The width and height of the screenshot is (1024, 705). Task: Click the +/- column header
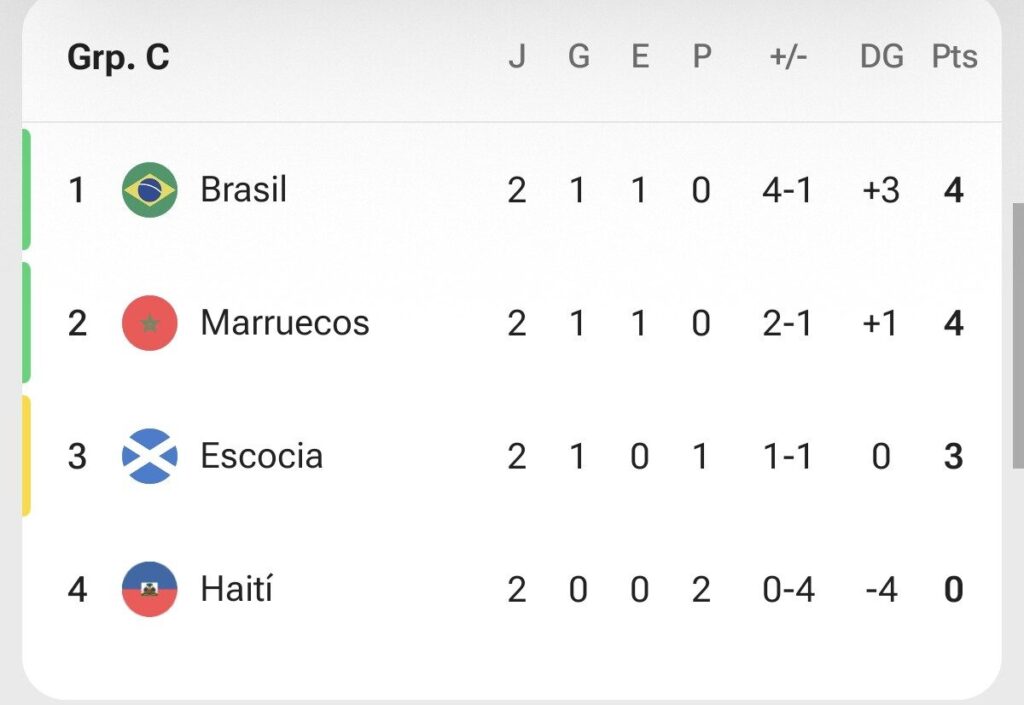pos(788,57)
